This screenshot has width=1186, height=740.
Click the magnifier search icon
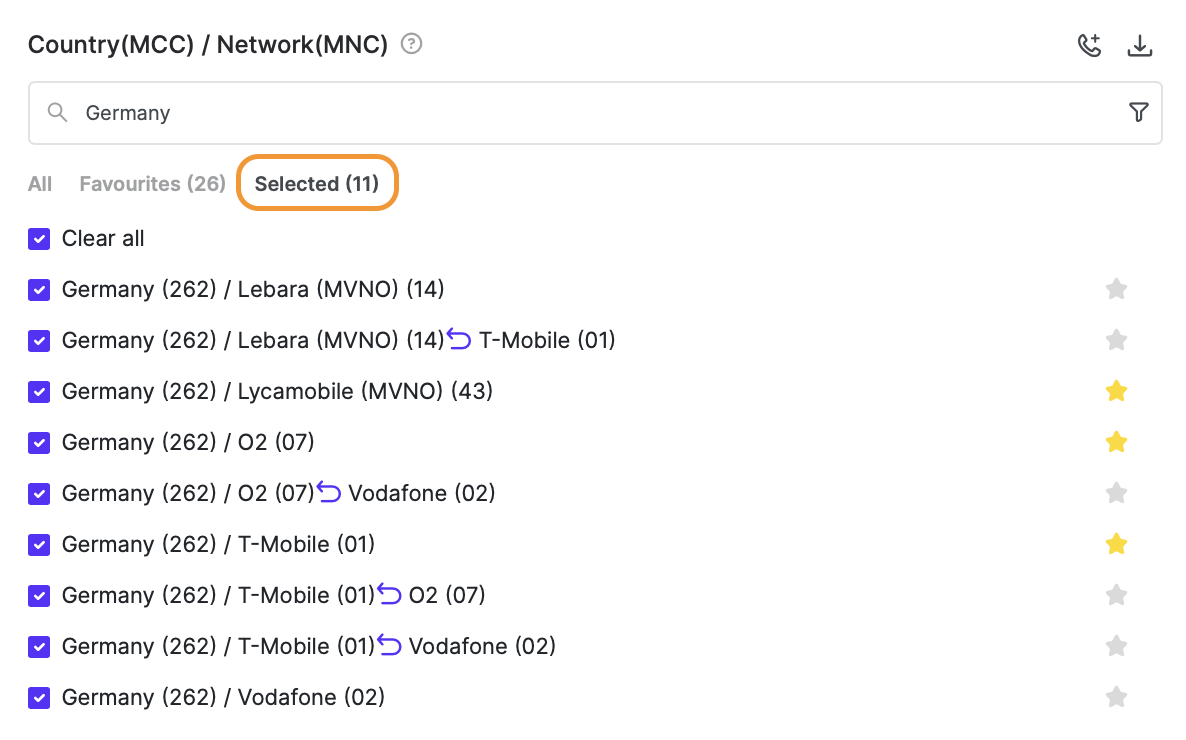[58, 112]
